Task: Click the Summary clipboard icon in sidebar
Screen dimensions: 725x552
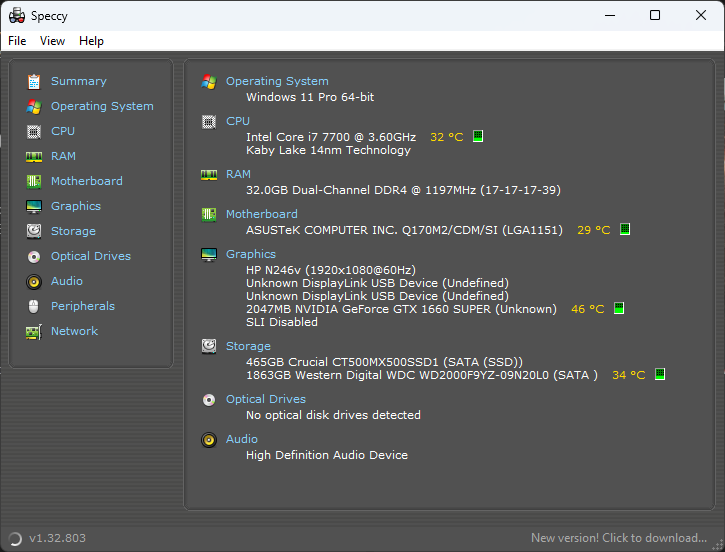Action: (34, 81)
